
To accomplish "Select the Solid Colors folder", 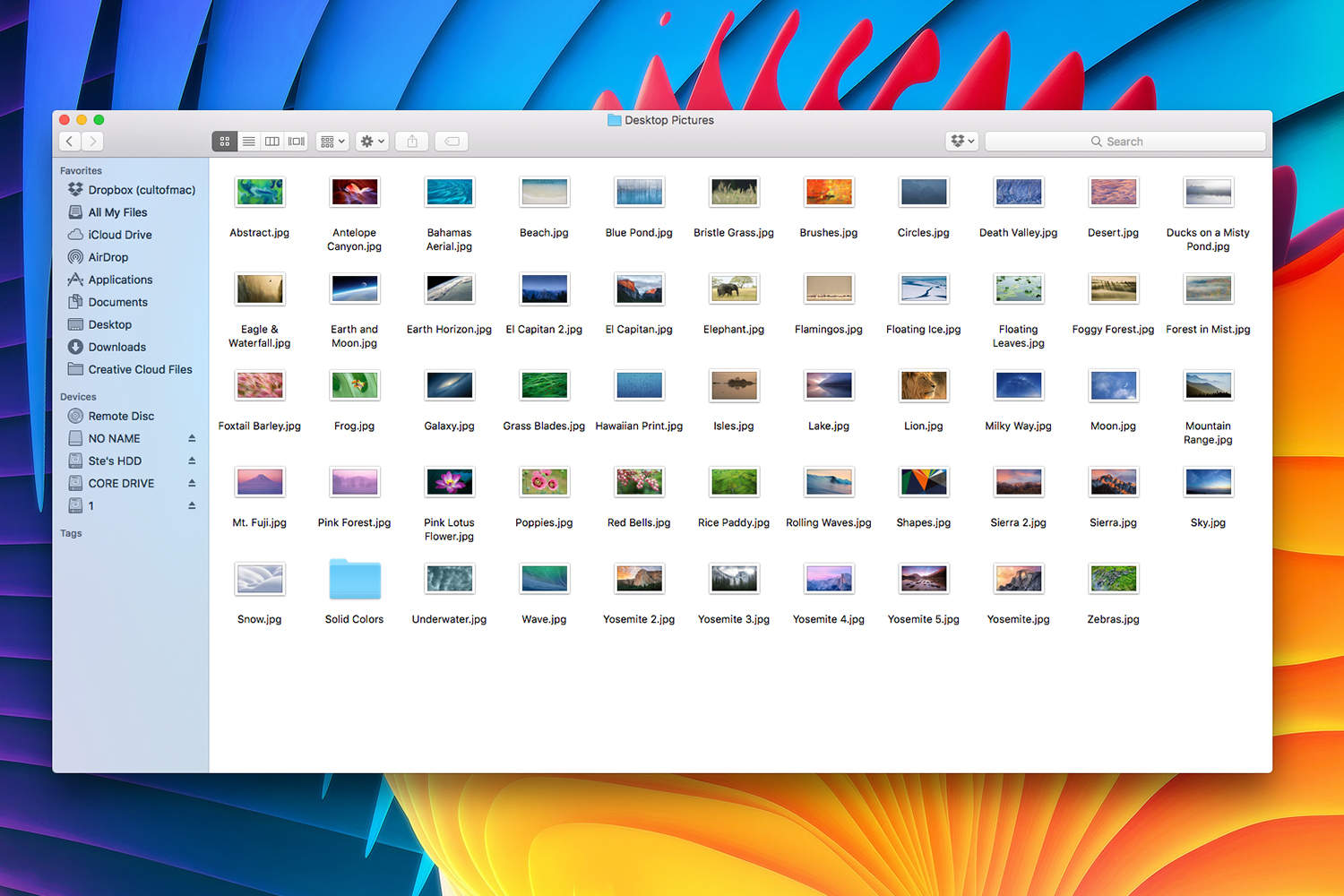I will (x=355, y=580).
